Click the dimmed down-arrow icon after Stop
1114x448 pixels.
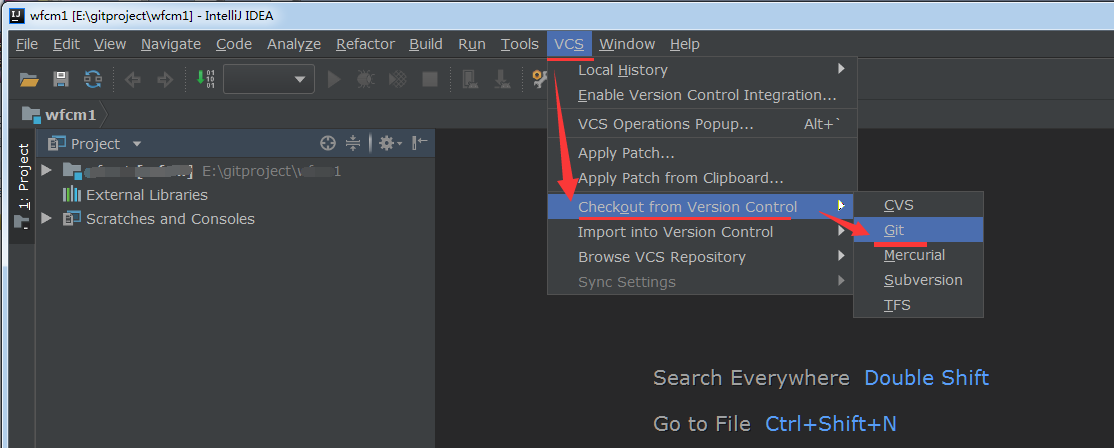point(502,79)
